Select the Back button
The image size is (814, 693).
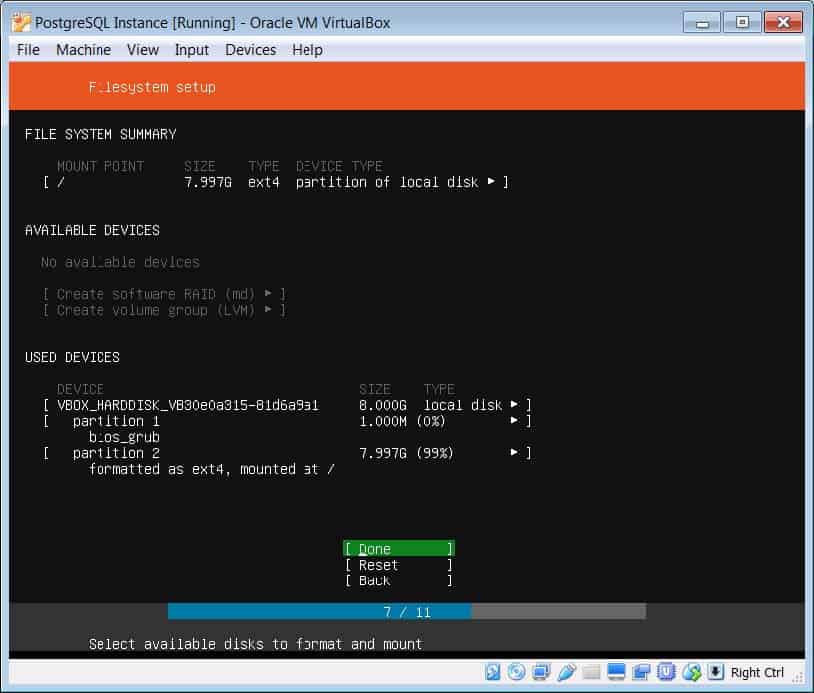tap(399, 580)
